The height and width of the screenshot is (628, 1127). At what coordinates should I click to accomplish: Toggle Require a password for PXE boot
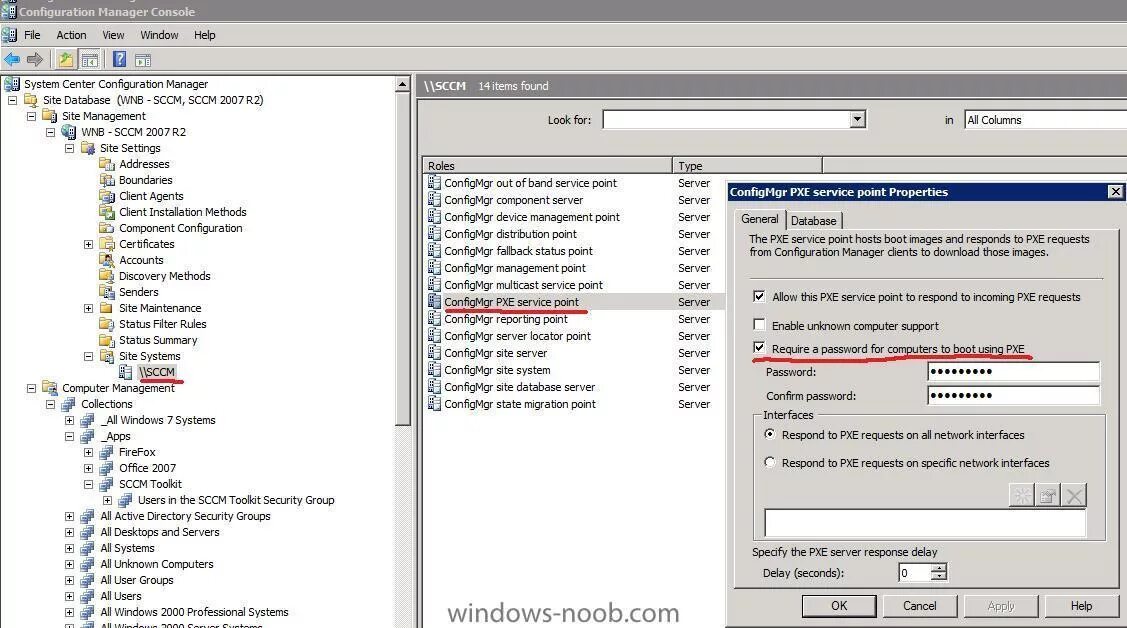(x=759, y=348)
